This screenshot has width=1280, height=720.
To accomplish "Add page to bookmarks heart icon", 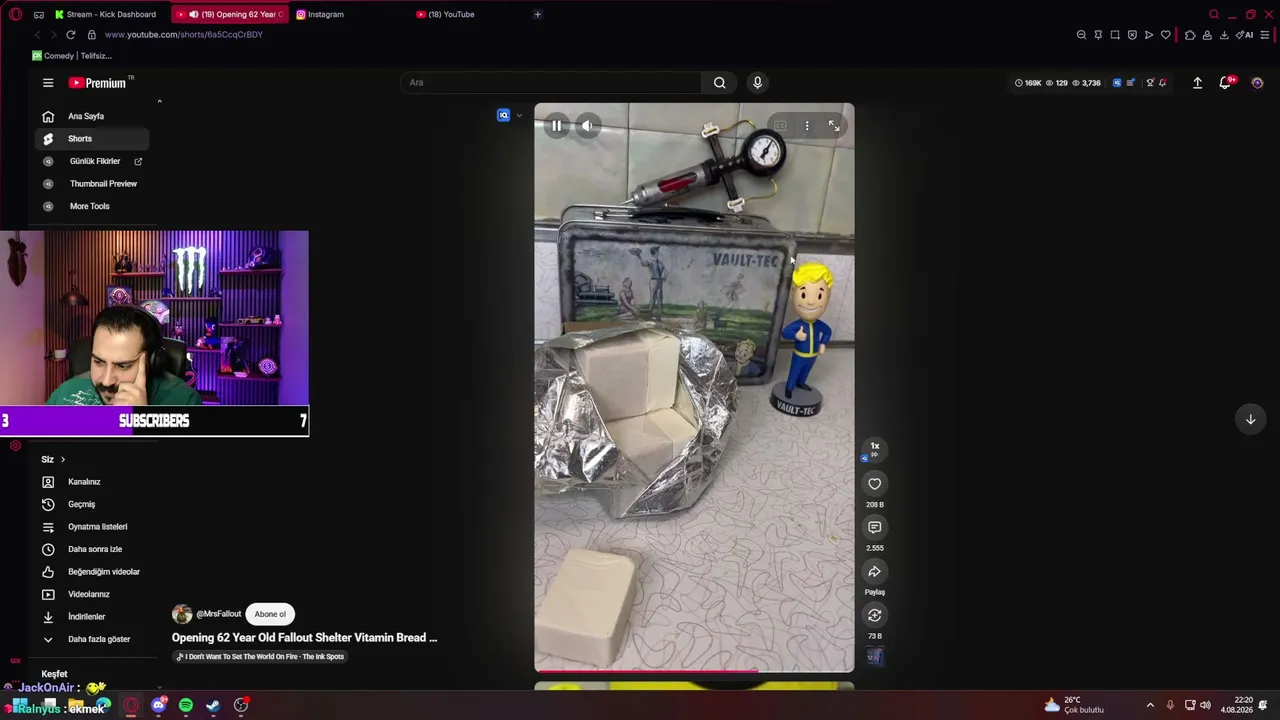I will (x=1165, y=35).
